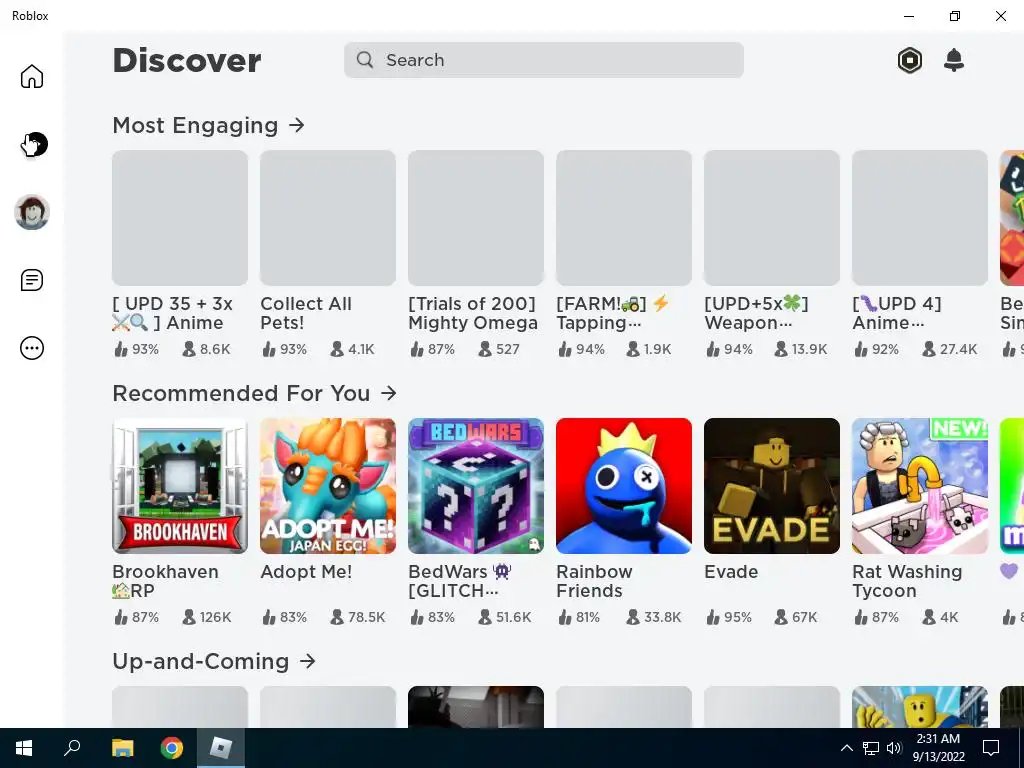Open the yellow noob thumbnail in Up-and-Coming

click(x=920, y=707)
